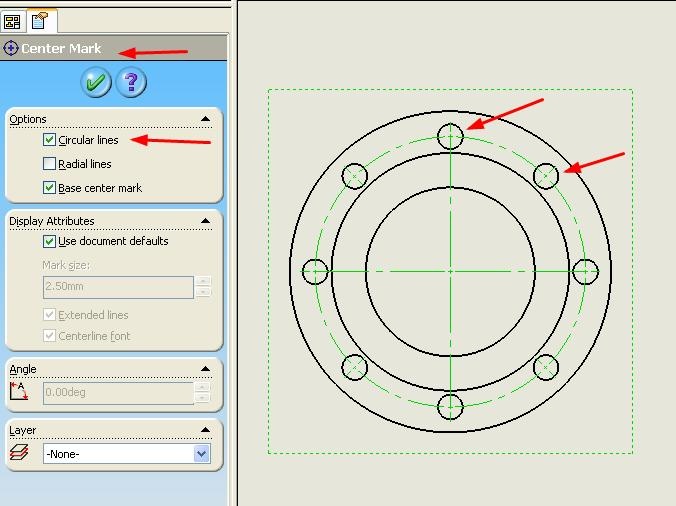Click the Center Mark panel title text
The height and width of the screenshot is (506, 676).
[61, 48]
